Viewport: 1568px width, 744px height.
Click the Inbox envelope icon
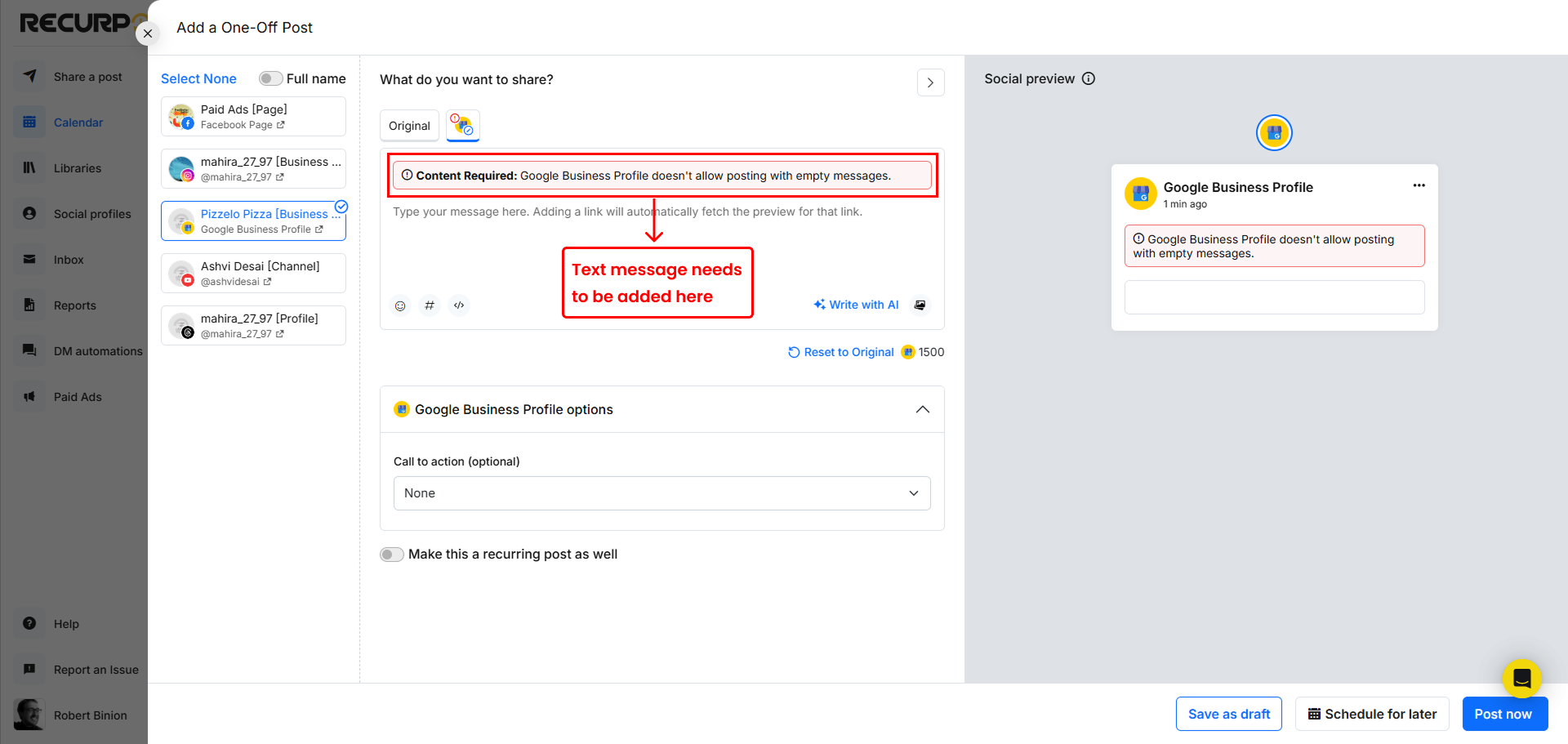pos(29,259)
